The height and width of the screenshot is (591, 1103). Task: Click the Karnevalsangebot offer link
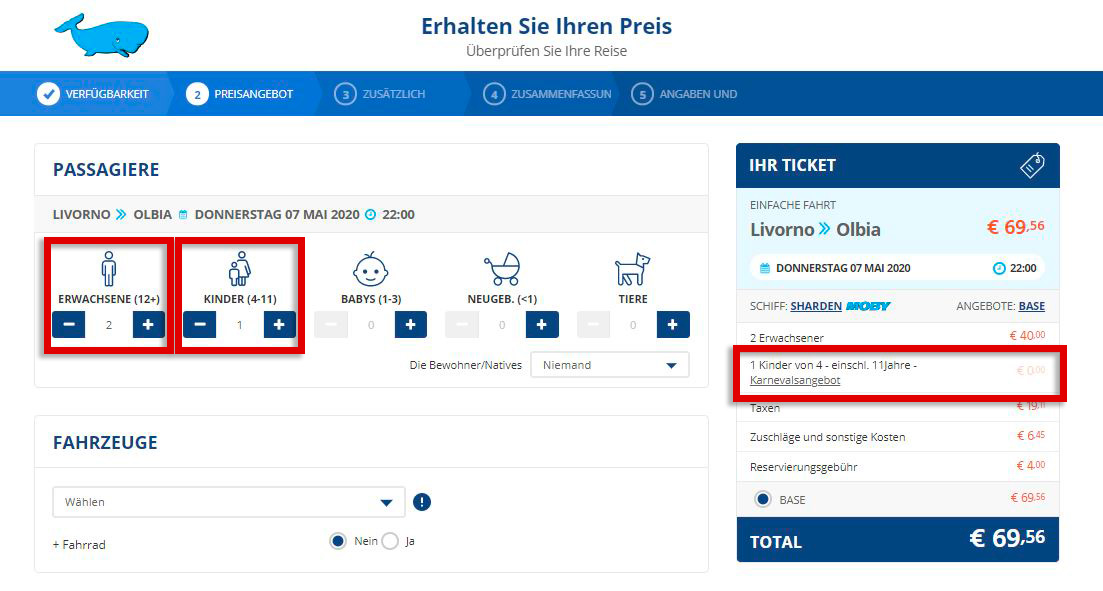click(795, 380)
